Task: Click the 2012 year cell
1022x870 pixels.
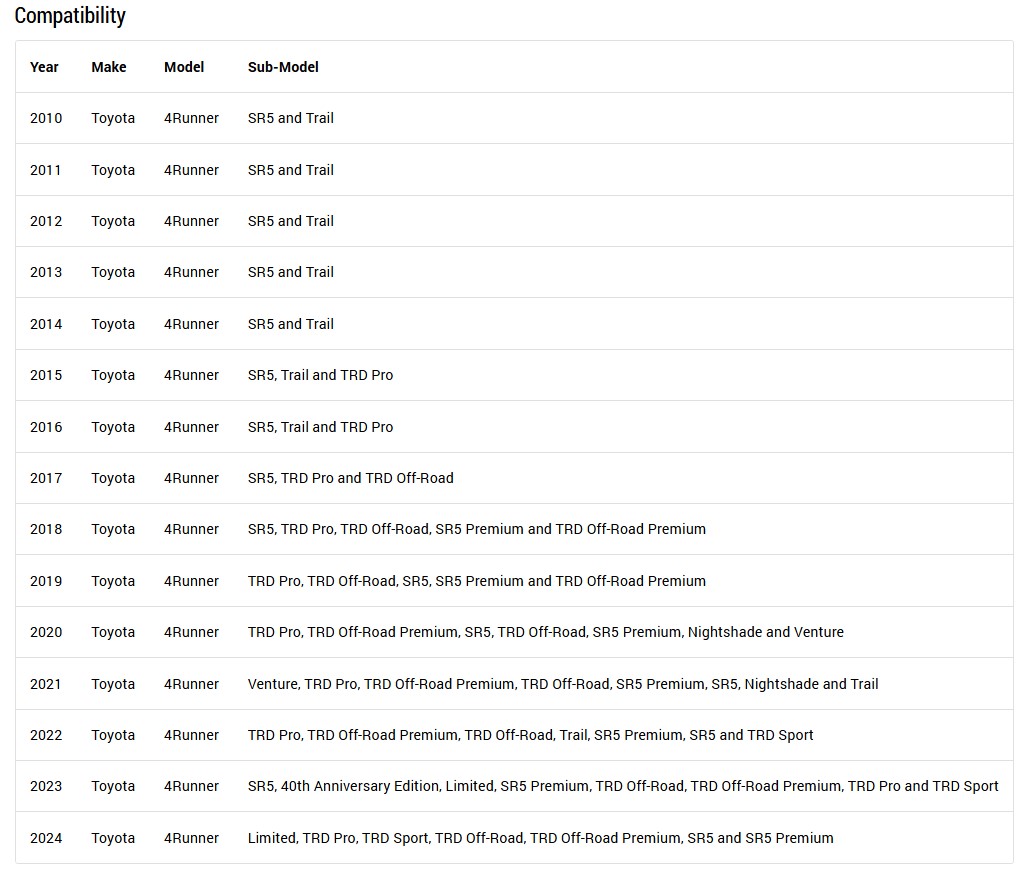Action: pos(46,221)
